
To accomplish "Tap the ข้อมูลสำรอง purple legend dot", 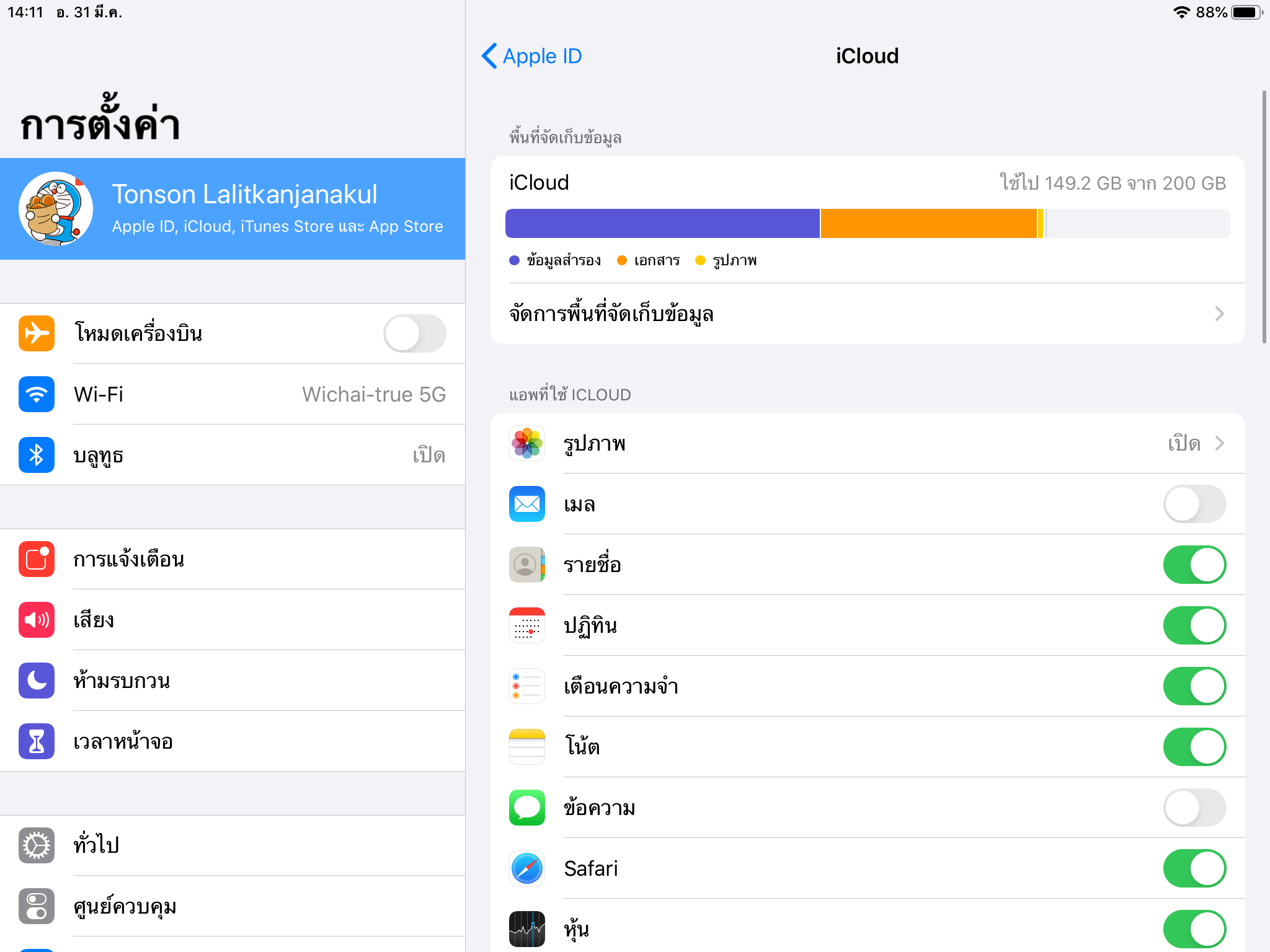I will click(514, 260).
